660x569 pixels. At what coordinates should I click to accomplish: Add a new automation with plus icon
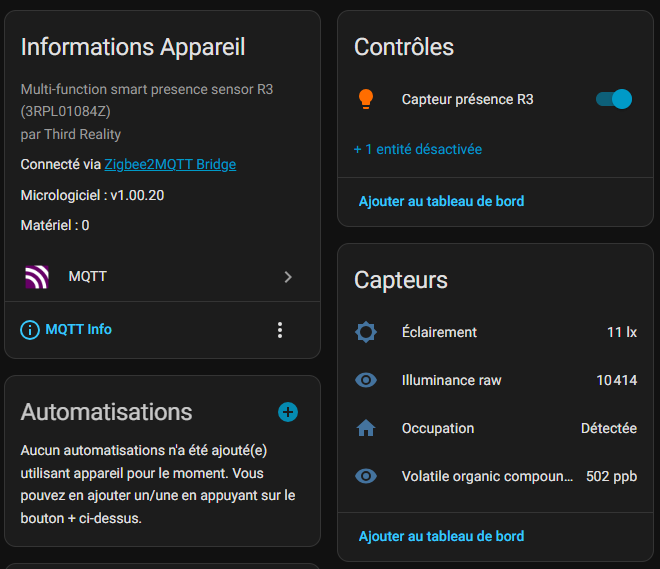point(288,412)
